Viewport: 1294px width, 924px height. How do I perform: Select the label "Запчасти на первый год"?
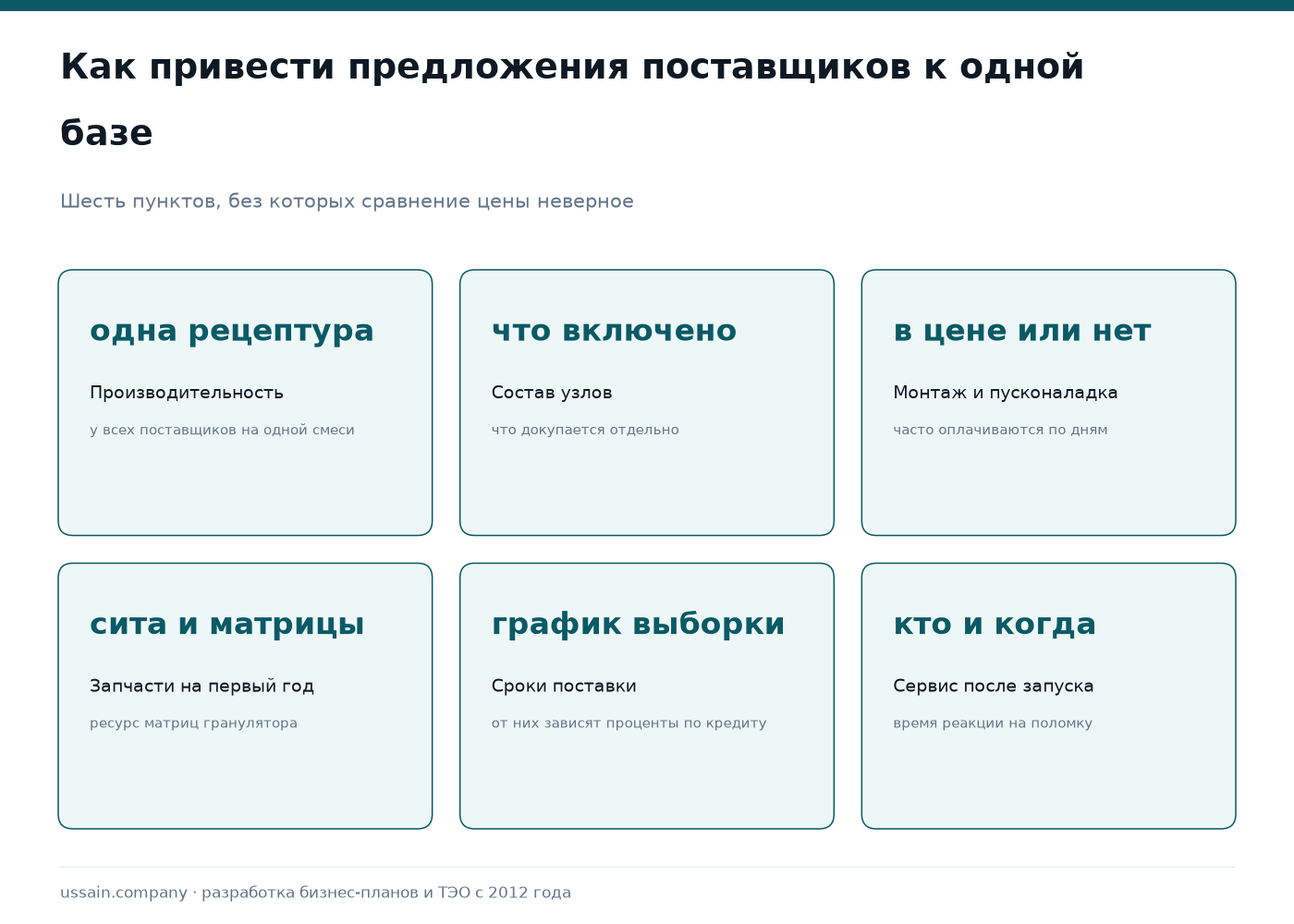[201, 687]
